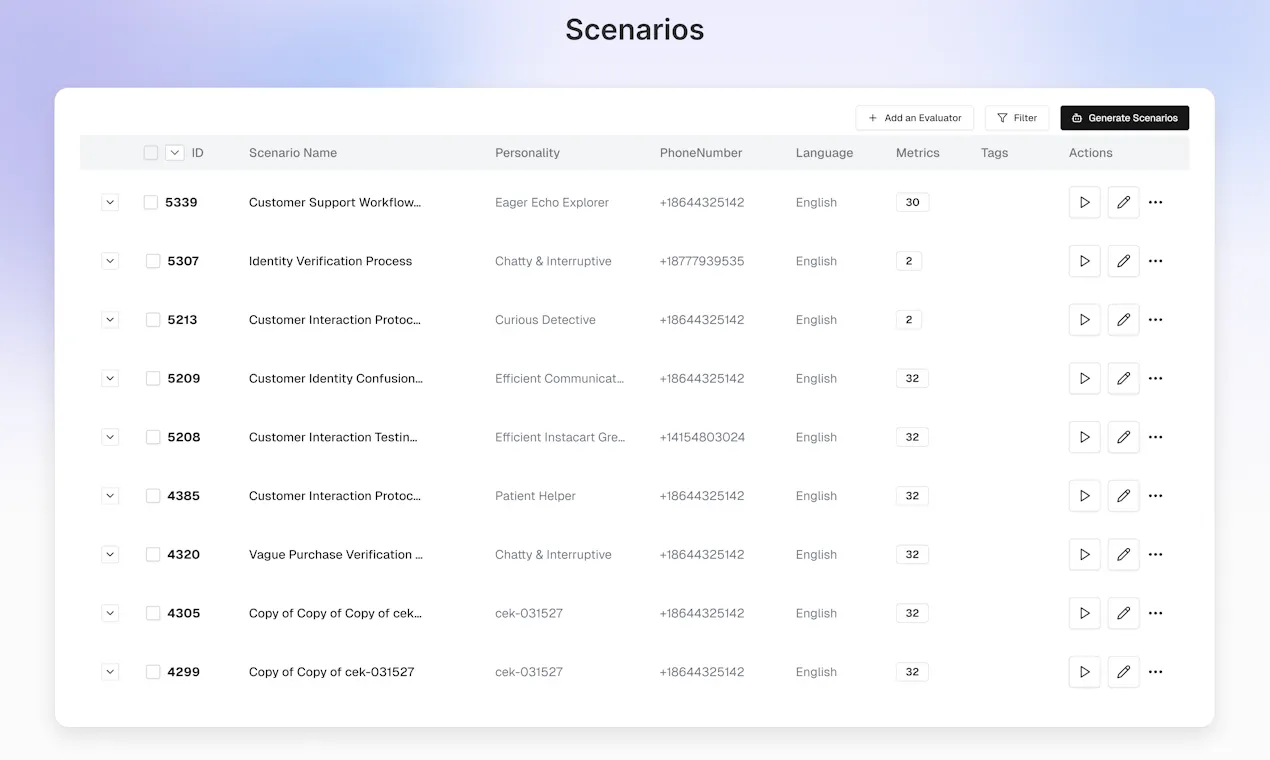
Task: Select scenario 5208 via its checkbox
Action: tap(153, 437)
